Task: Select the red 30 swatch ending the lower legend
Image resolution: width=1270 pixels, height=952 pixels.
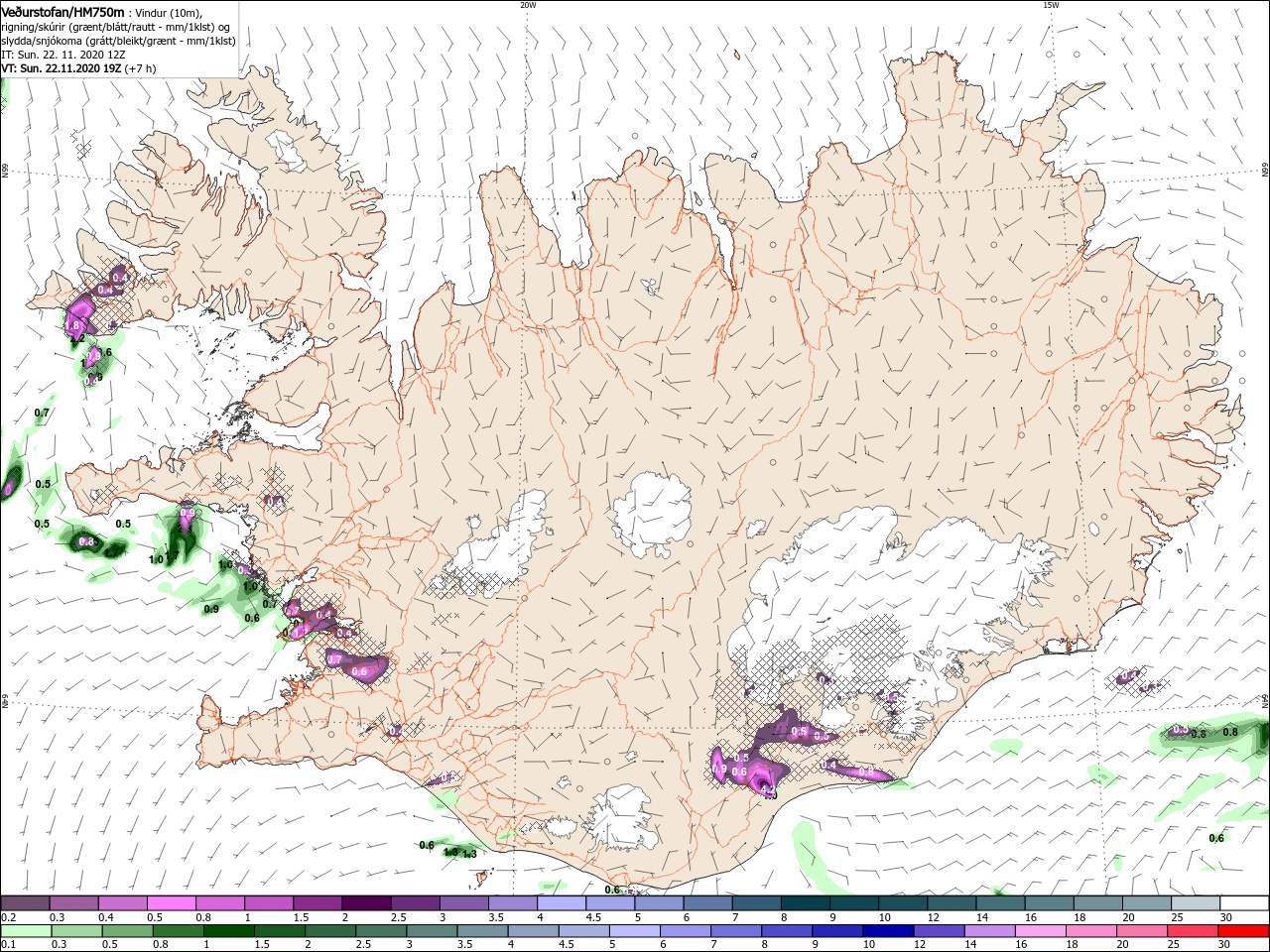Action: [x=1243, y=931]
